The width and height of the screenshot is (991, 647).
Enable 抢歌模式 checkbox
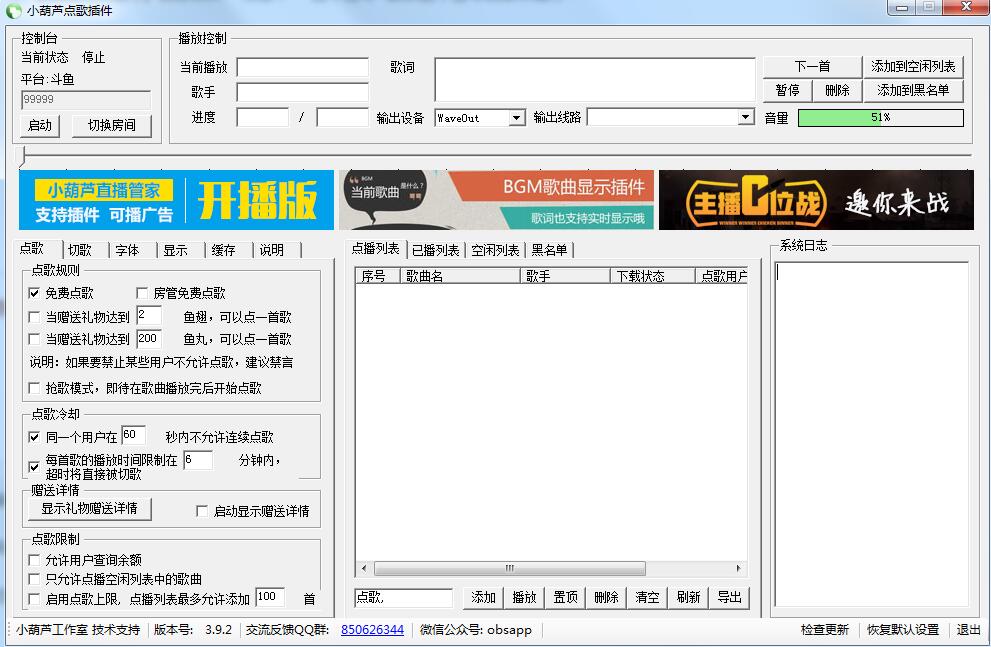(35, 388)
